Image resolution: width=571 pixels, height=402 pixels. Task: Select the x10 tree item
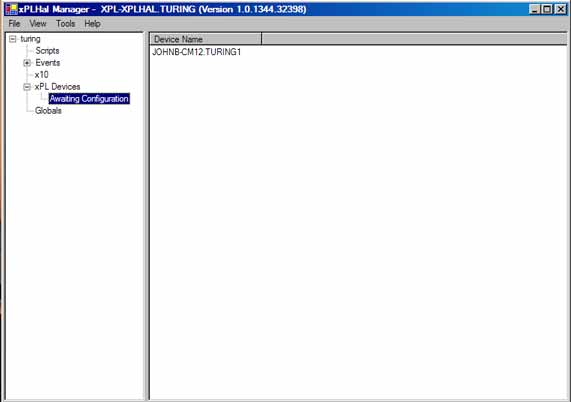(42, 75)
